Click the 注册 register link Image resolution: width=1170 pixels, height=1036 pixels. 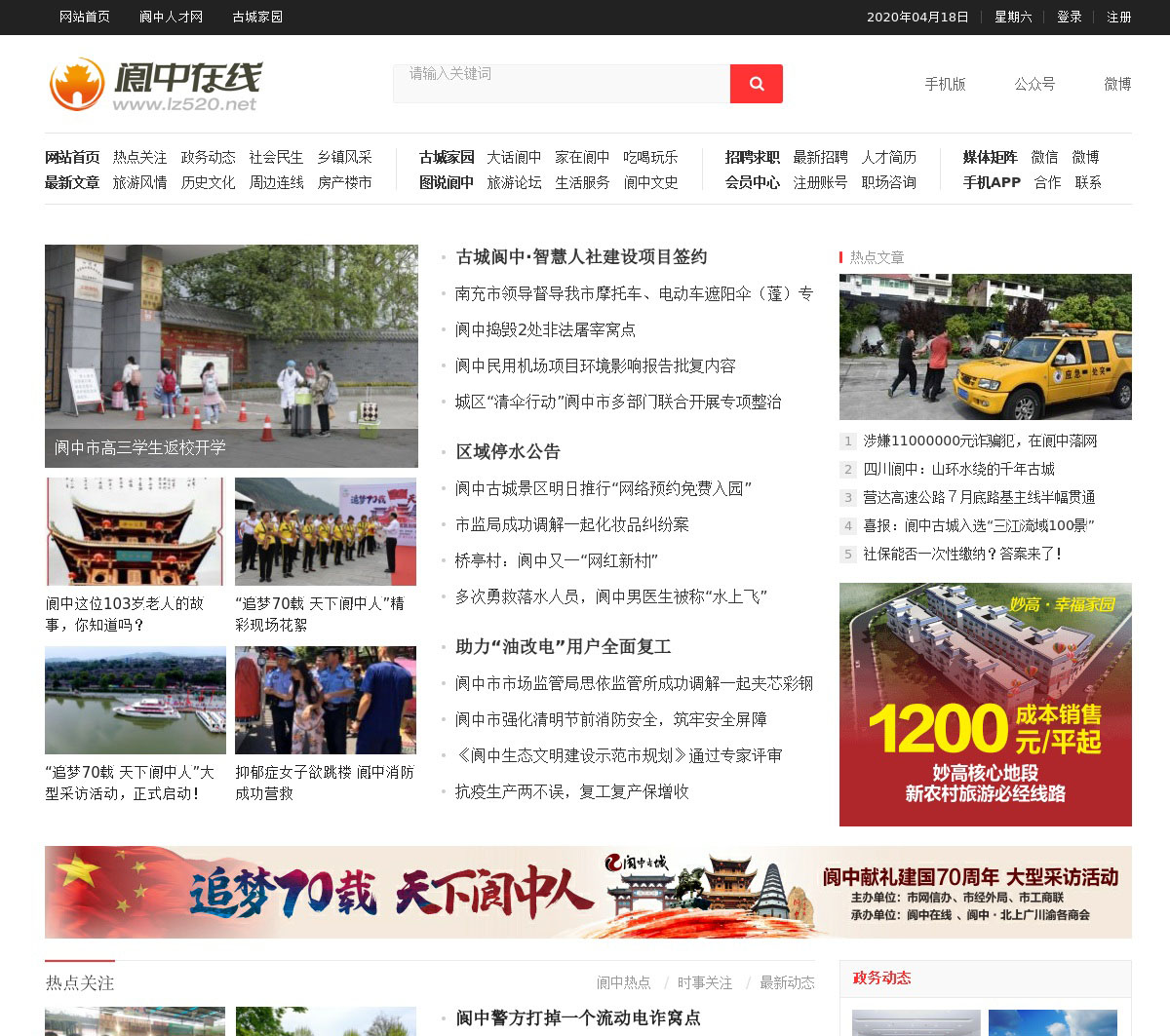point(1118,17)
